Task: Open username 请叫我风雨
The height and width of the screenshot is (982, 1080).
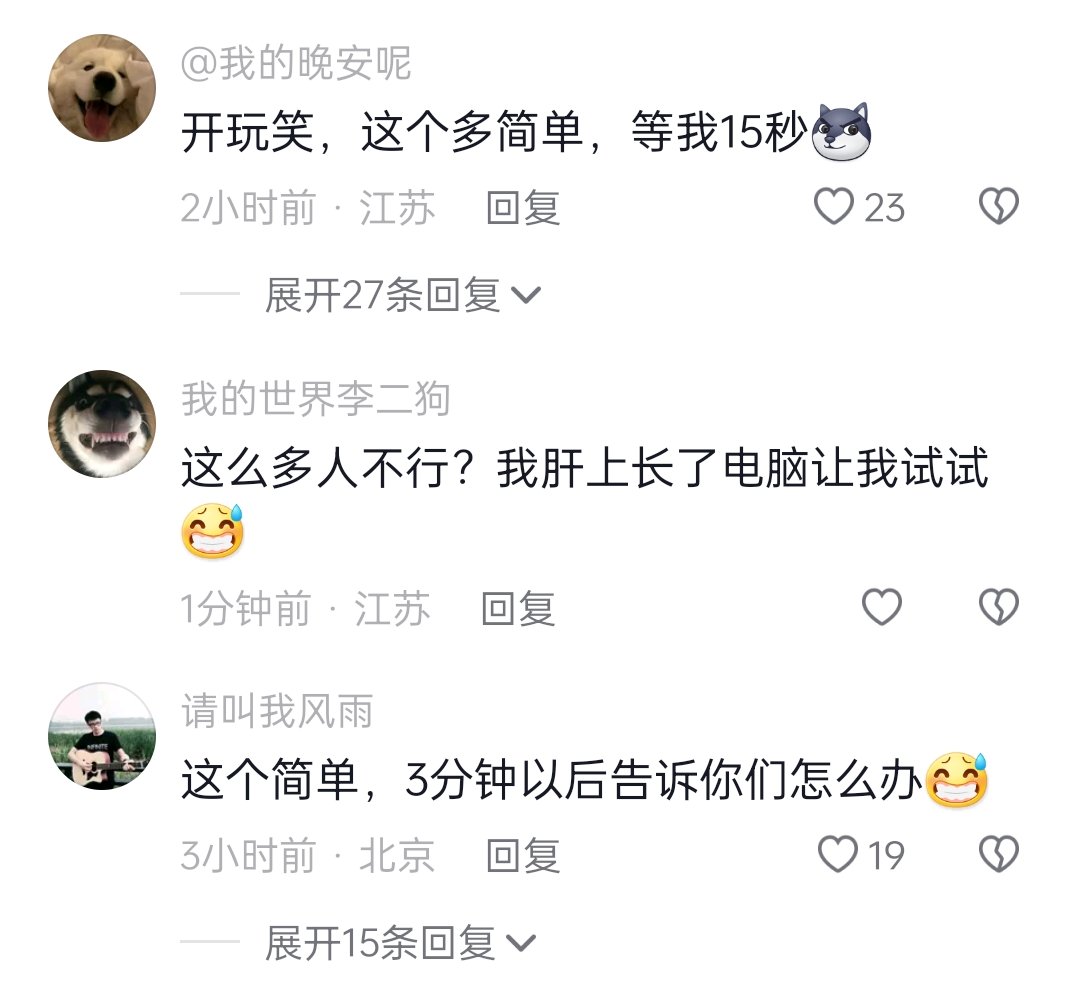Action: coord(277,711)
